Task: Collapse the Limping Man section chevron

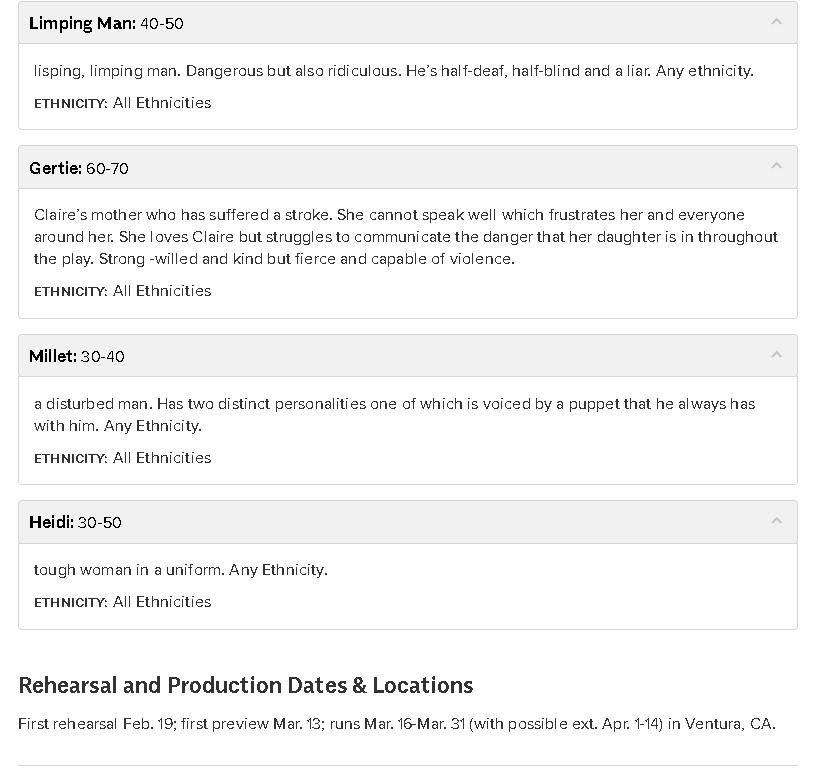Action: click(x=776, y=21)
